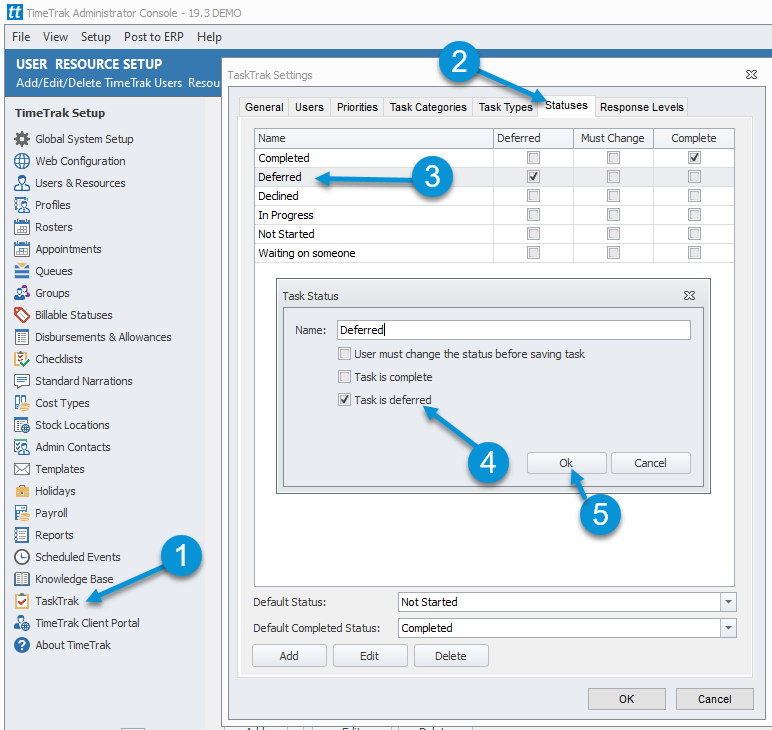Click the TaskTrak checkmark icon
This screenshot has width=772, height=730.
[22, 601]
